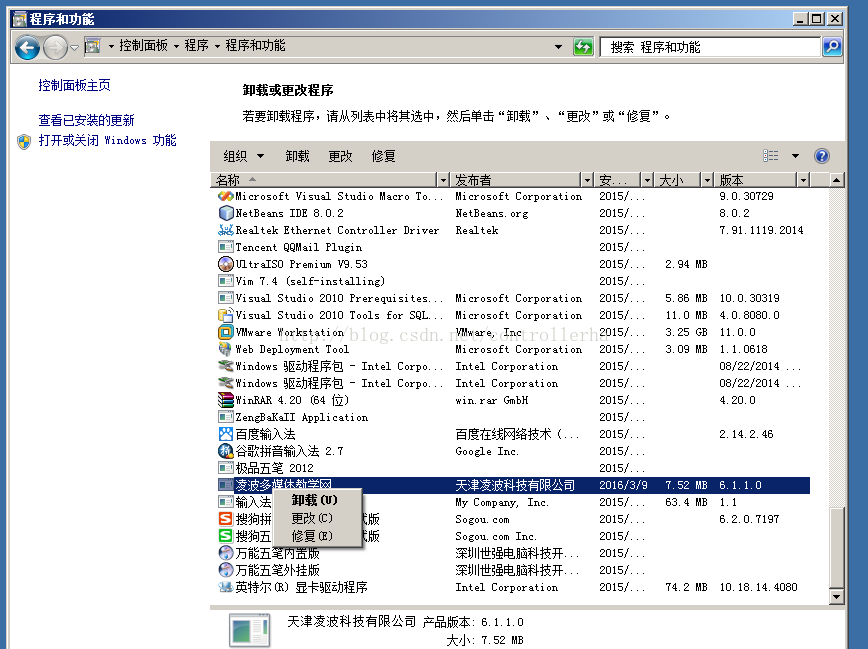Expand the 安装时间 column filter arrow
868x649 pixels.
tap(647, 180)
